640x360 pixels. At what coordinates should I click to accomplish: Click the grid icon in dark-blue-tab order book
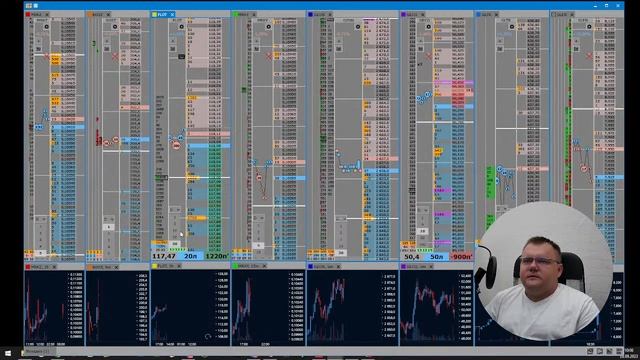coord(338,49)
